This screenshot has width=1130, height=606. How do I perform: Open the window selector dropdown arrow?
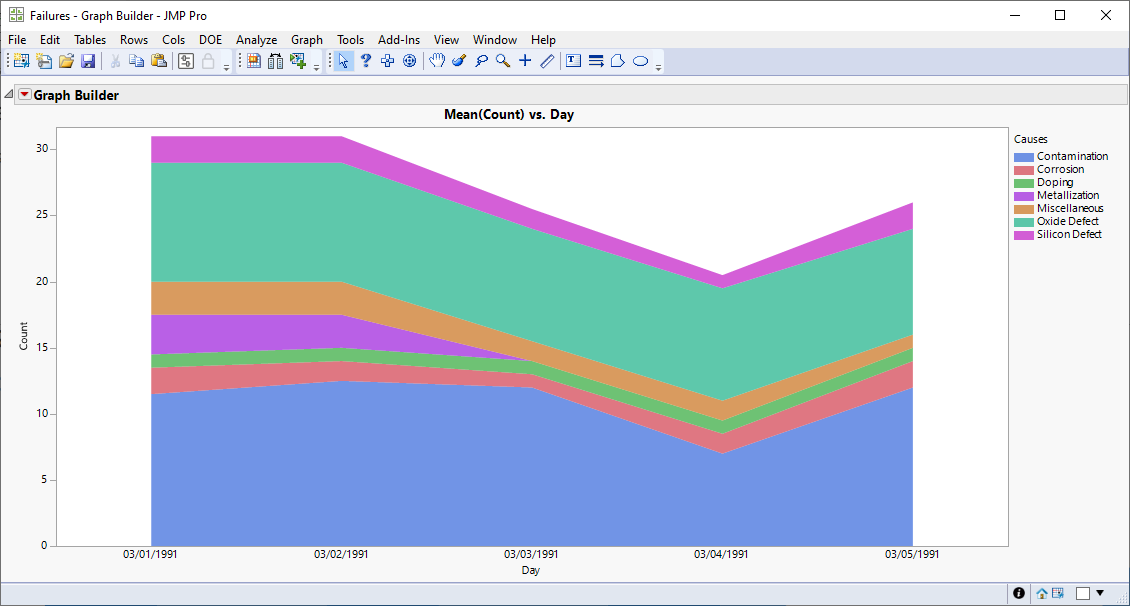1100,593
